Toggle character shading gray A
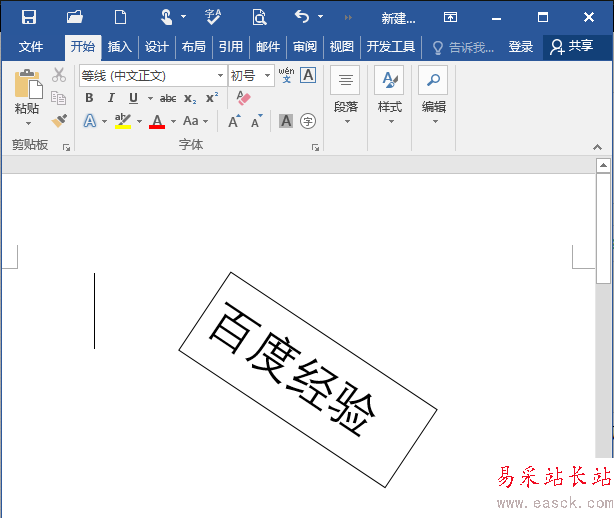The width and height of the screenshot is (614, 518). point(286,121)
